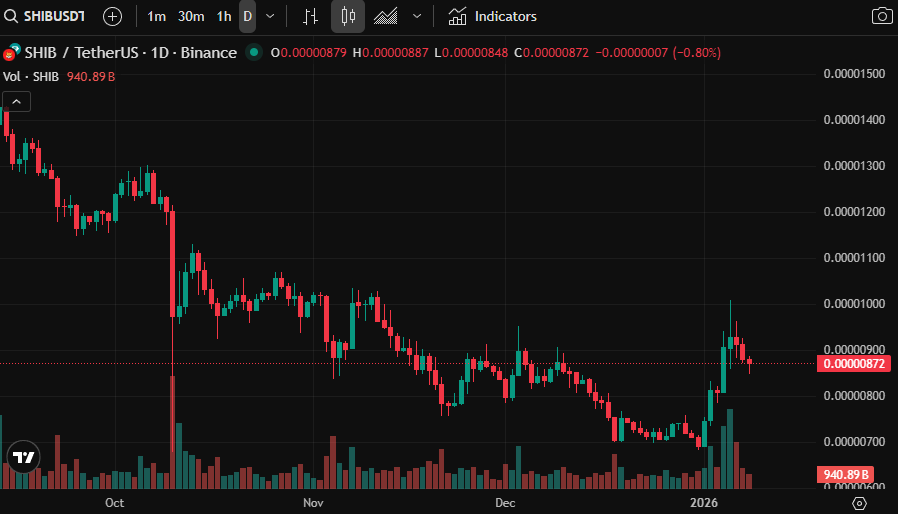This screenshot has height=514, width=898.
Task: Click the TradingView logo badge
Action: 23,457
